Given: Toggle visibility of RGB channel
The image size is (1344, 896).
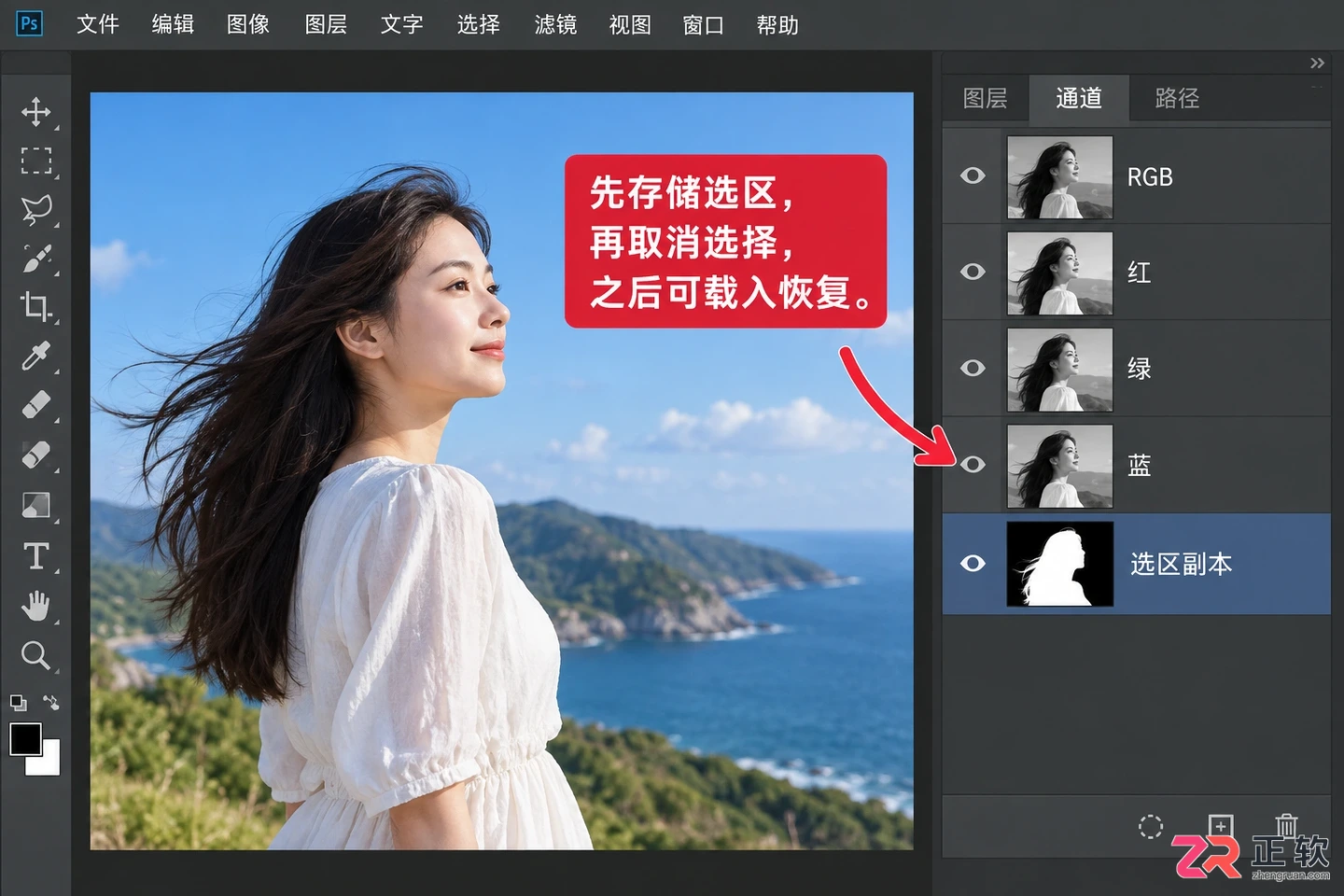Looking at the screenshot, I should coord(973,175).
